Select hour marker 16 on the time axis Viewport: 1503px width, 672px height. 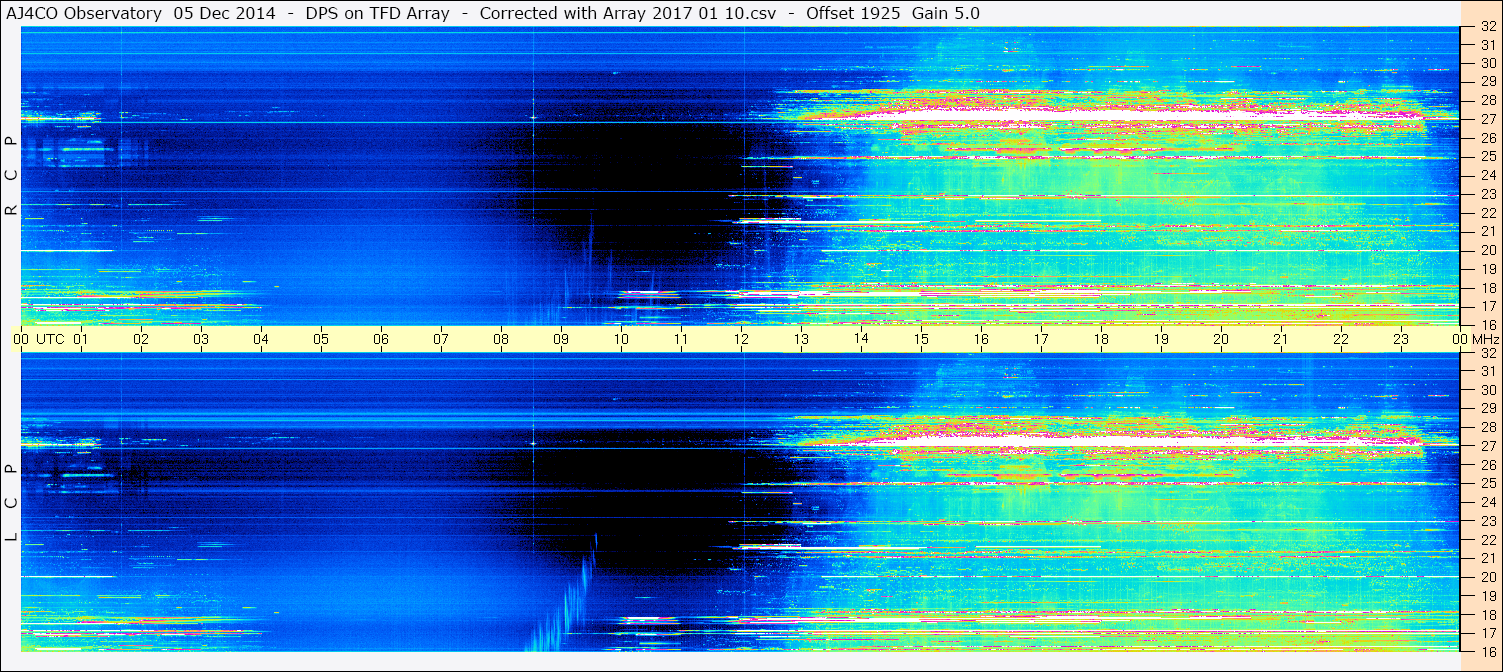tap(981, 339)
